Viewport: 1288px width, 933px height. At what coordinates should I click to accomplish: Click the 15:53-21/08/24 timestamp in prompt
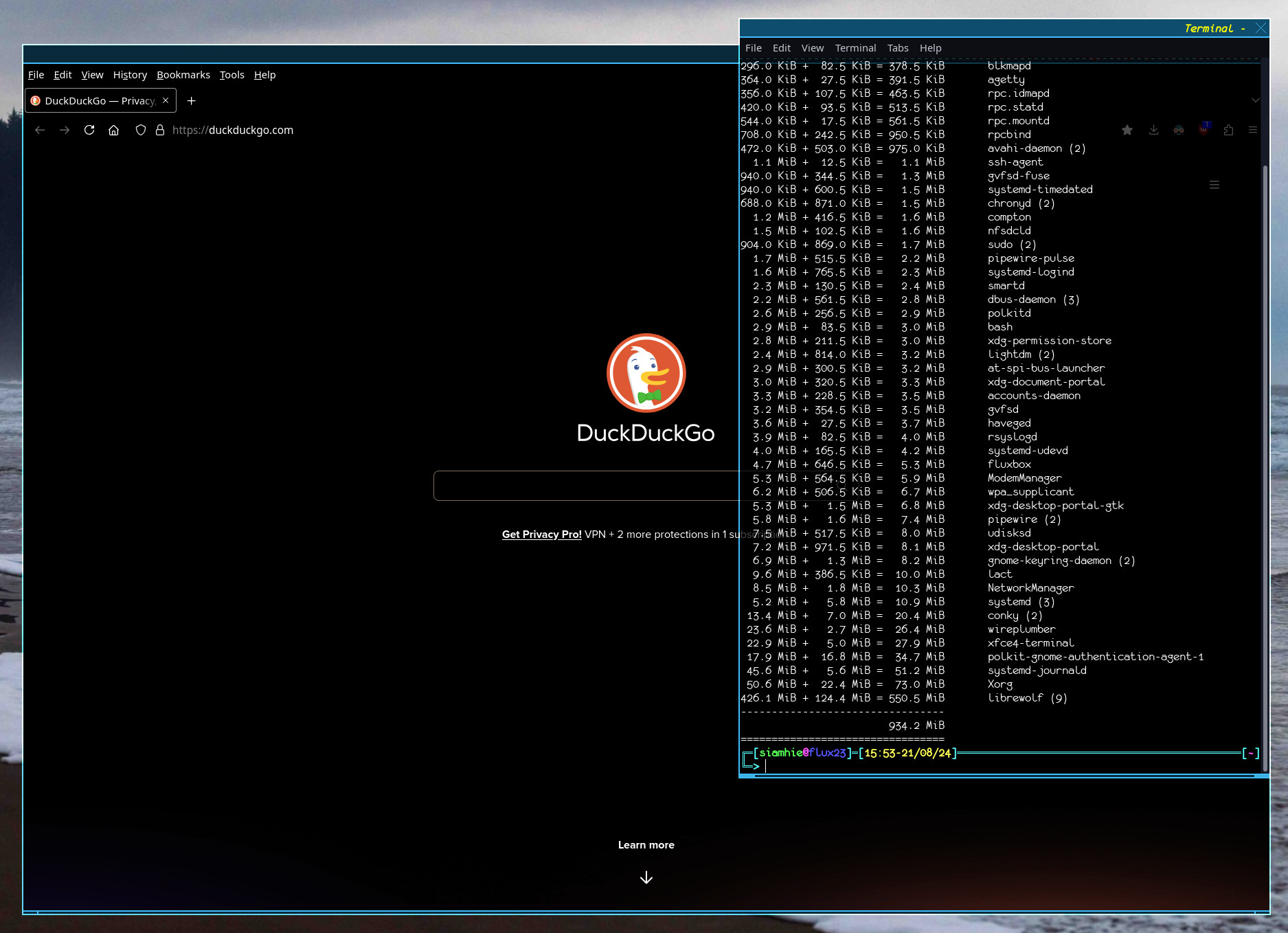(x=907, y=753)
